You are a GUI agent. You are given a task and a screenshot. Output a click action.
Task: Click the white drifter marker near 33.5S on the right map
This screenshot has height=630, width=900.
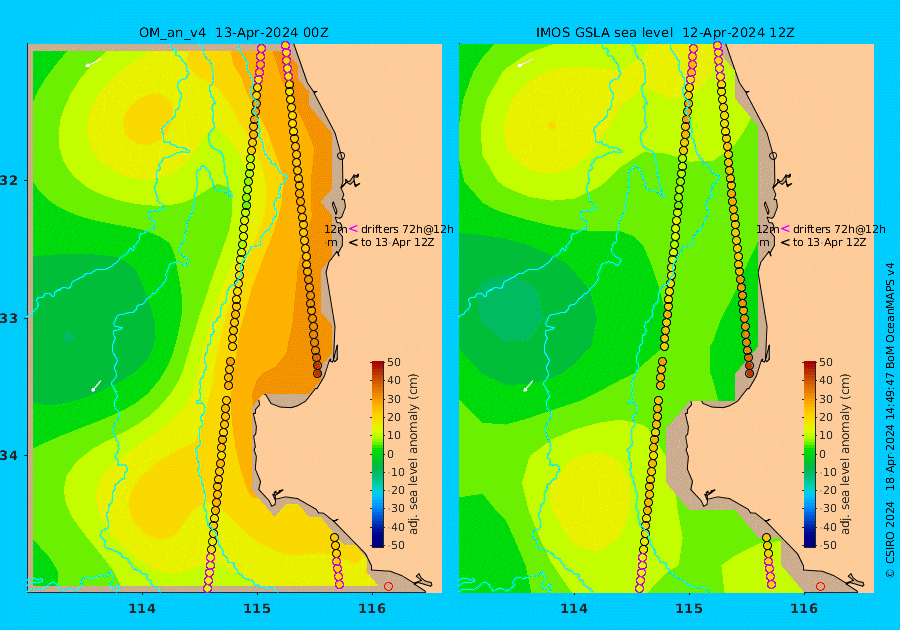click(x=529, y=386)
